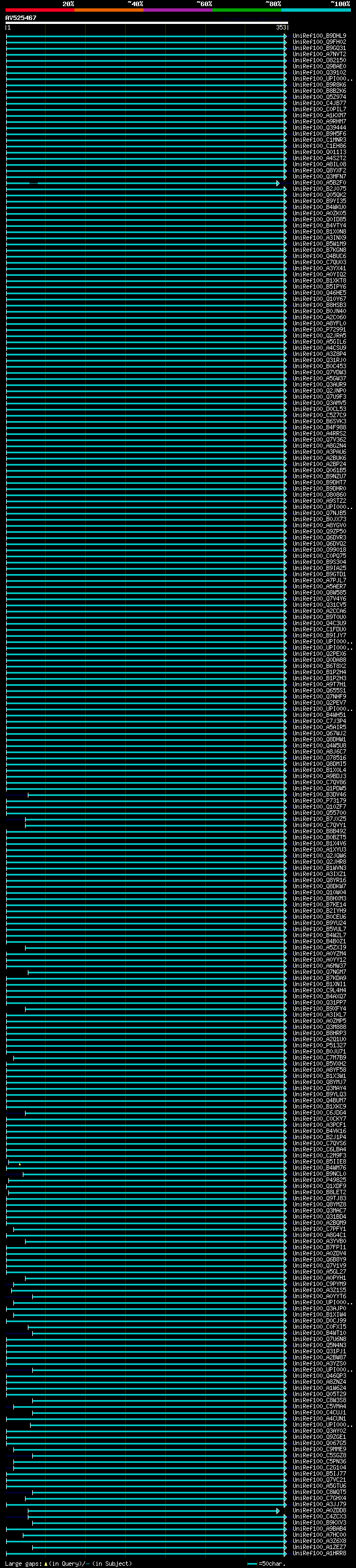This screenshot has height=1568, width=356.
Task: Select label UniRef100_C7QU03
Action: (x=319, y=262)
